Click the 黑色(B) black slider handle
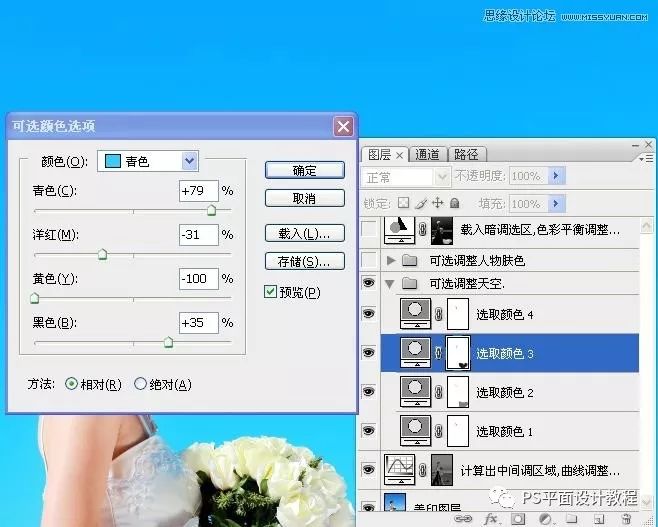 point(168,342)
